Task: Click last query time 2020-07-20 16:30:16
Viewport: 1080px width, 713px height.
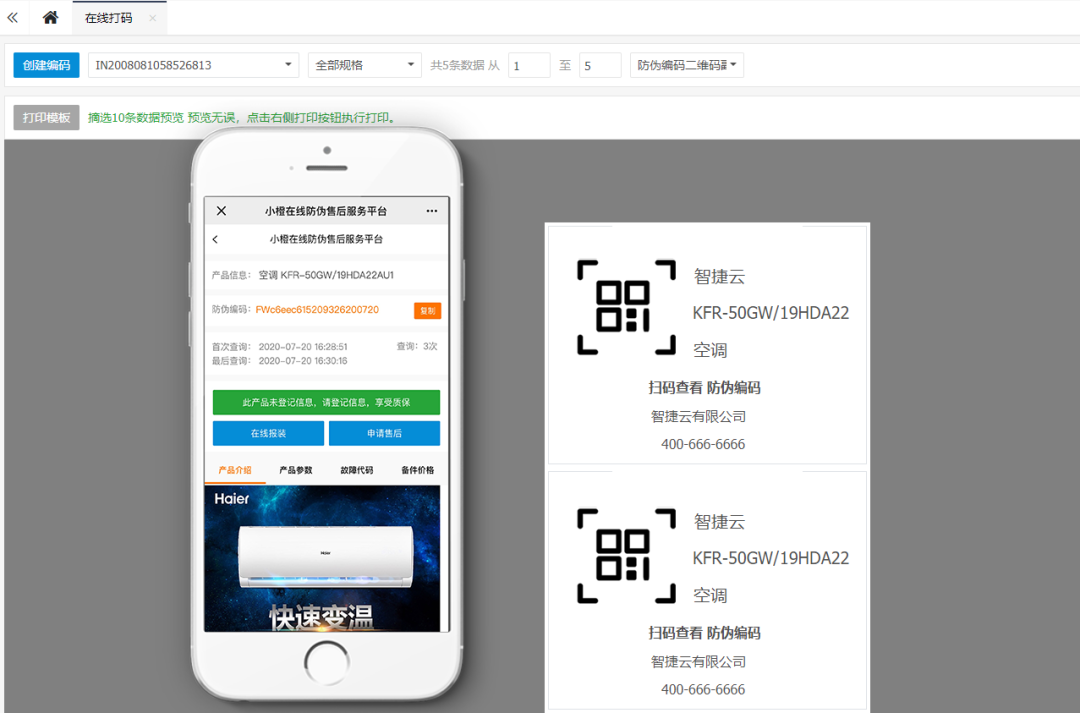Action: click(303, 361)
